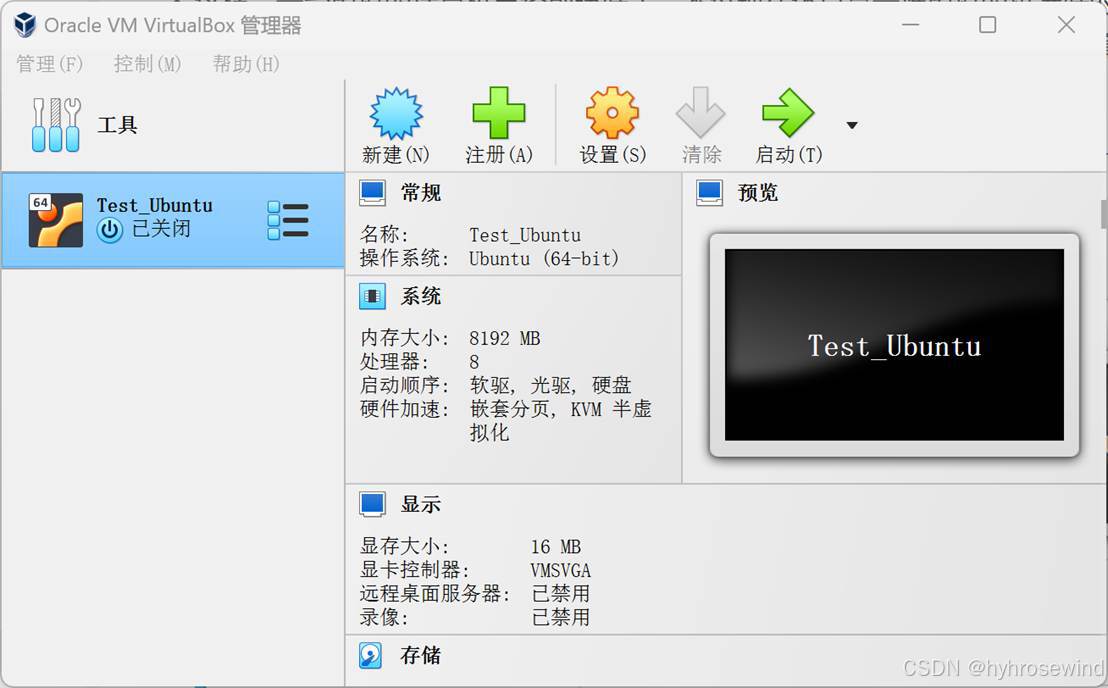This screenshot has width=1108, height=688.
Task: Click the 内存大小 label
Action: [x=404, y=338]
